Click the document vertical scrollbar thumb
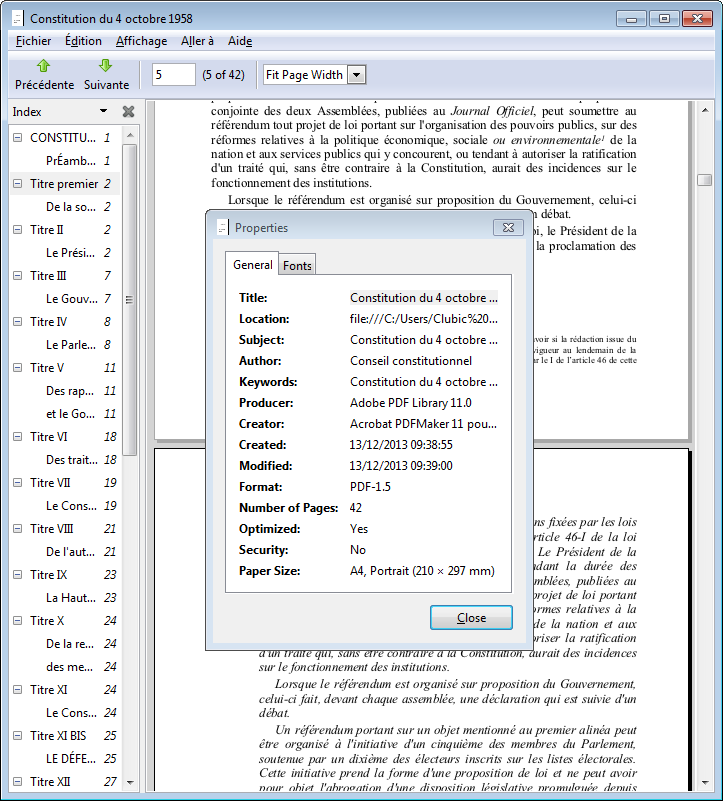 [x=705, y=180]
